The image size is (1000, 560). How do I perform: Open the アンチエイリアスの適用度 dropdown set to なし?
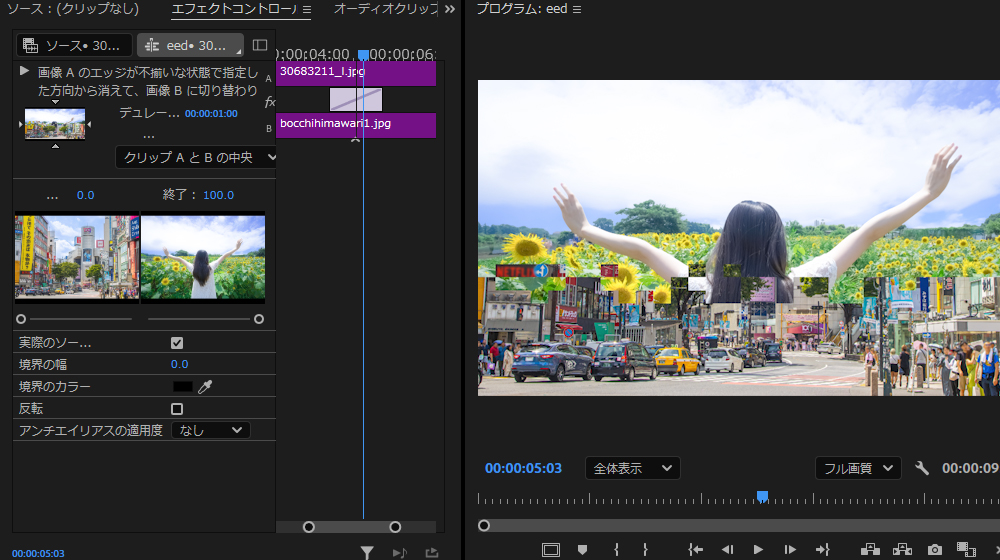click(x=210, y=431)
